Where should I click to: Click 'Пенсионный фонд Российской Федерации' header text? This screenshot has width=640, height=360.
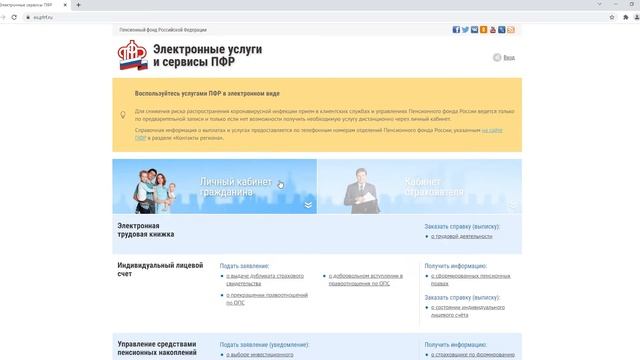pos(163,30)
